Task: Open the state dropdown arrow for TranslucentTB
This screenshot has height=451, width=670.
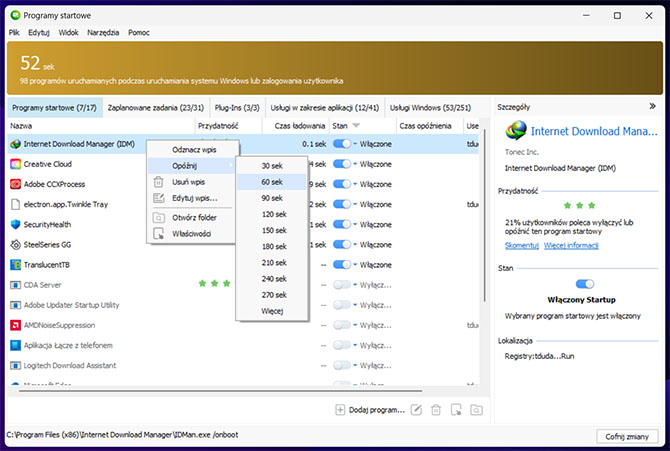Action: point(355,265)
